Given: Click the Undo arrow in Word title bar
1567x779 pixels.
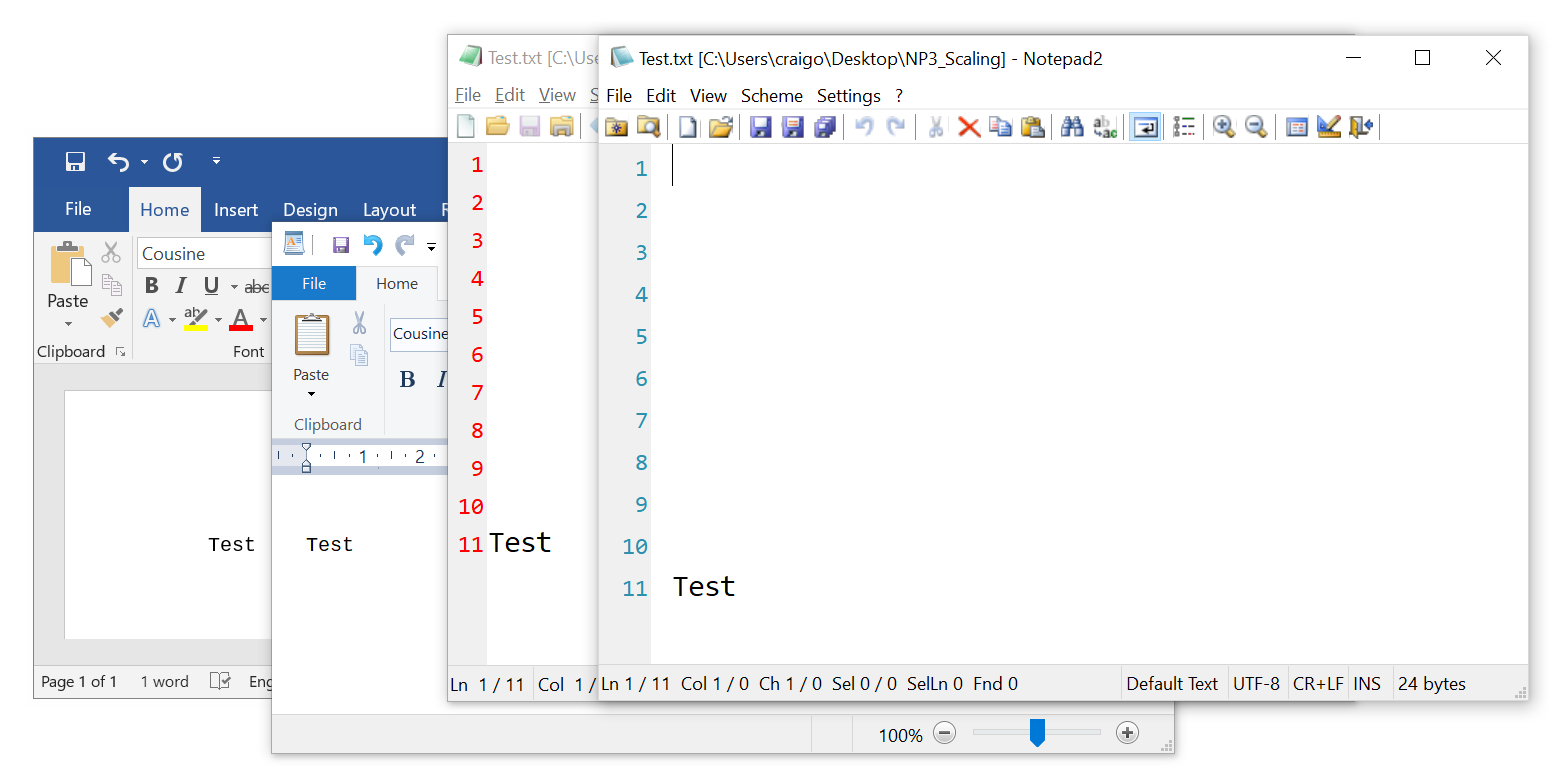Looking at the screenshot, I should click(118, 161).
